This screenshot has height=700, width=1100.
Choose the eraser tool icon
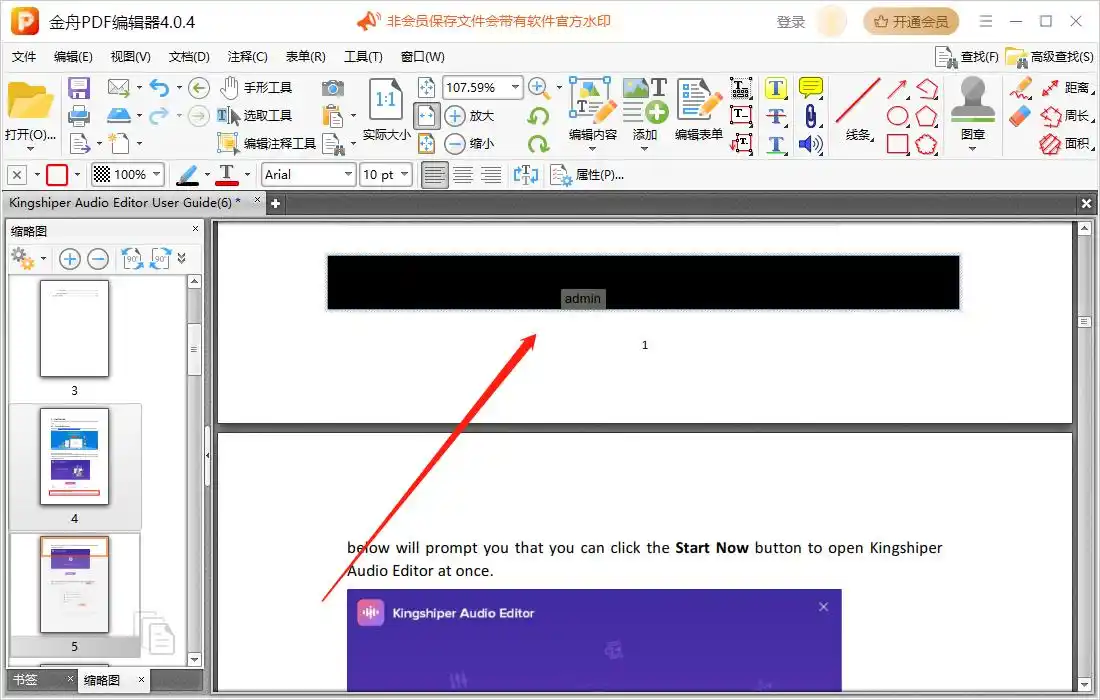1019,116
